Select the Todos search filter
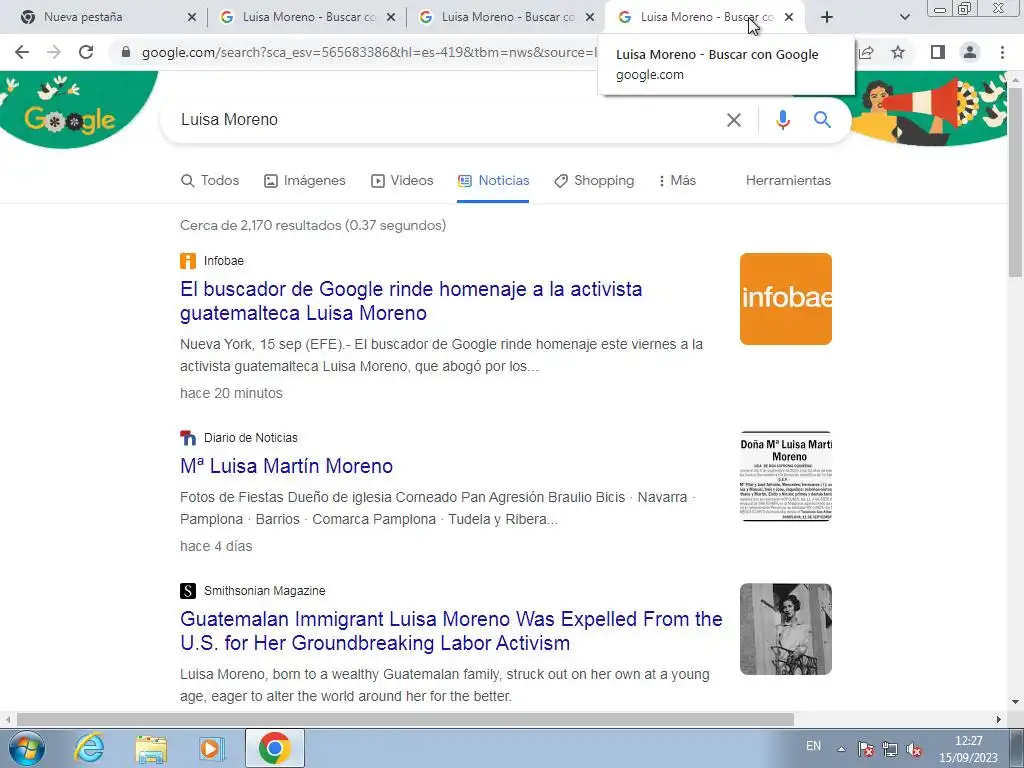Screen dimensions: 1024x768 click(210, 180)
